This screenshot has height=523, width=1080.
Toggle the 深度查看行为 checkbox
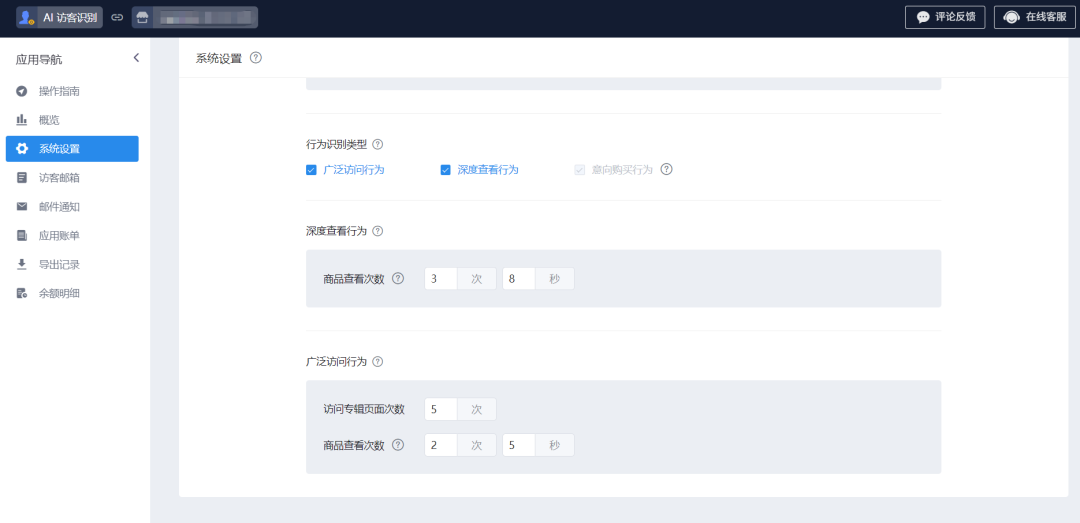445,170
